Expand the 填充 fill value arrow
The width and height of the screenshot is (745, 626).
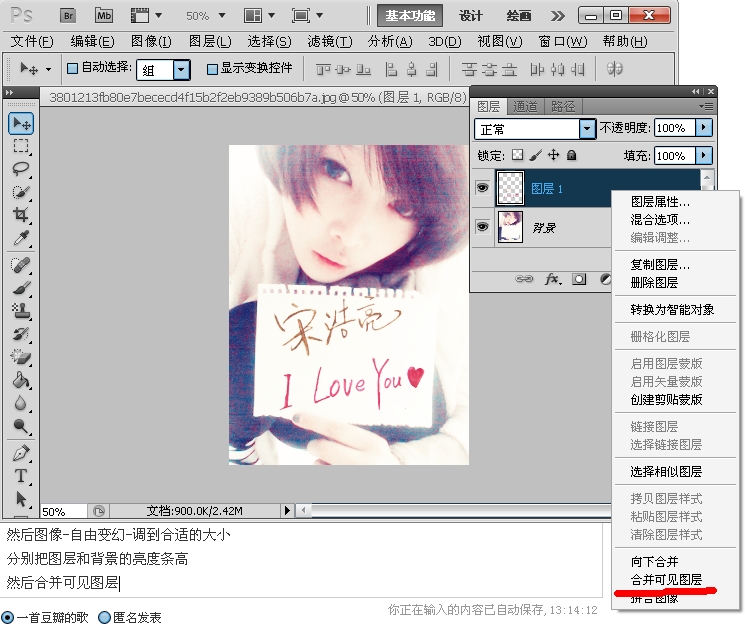(x=704, y=156)
